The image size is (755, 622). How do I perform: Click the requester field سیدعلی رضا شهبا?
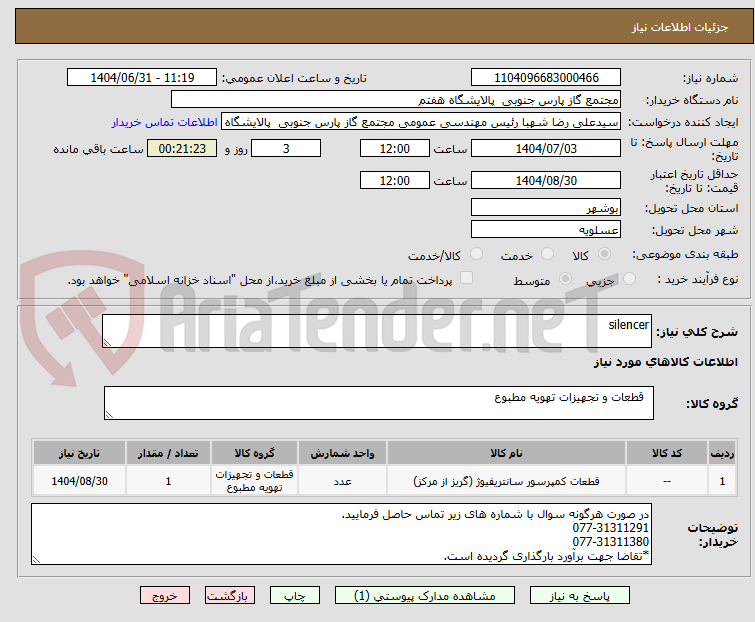[421, 122]
